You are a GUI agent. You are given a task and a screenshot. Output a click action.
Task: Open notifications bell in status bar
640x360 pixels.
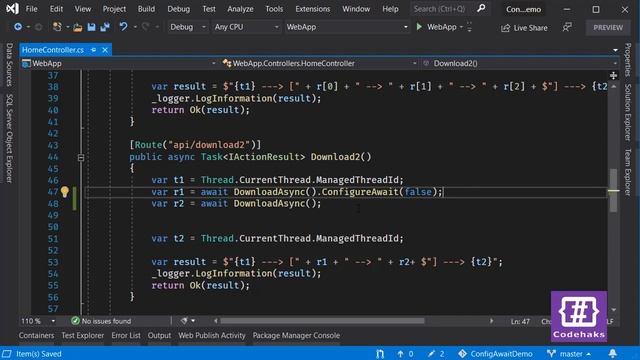point(613,353)
